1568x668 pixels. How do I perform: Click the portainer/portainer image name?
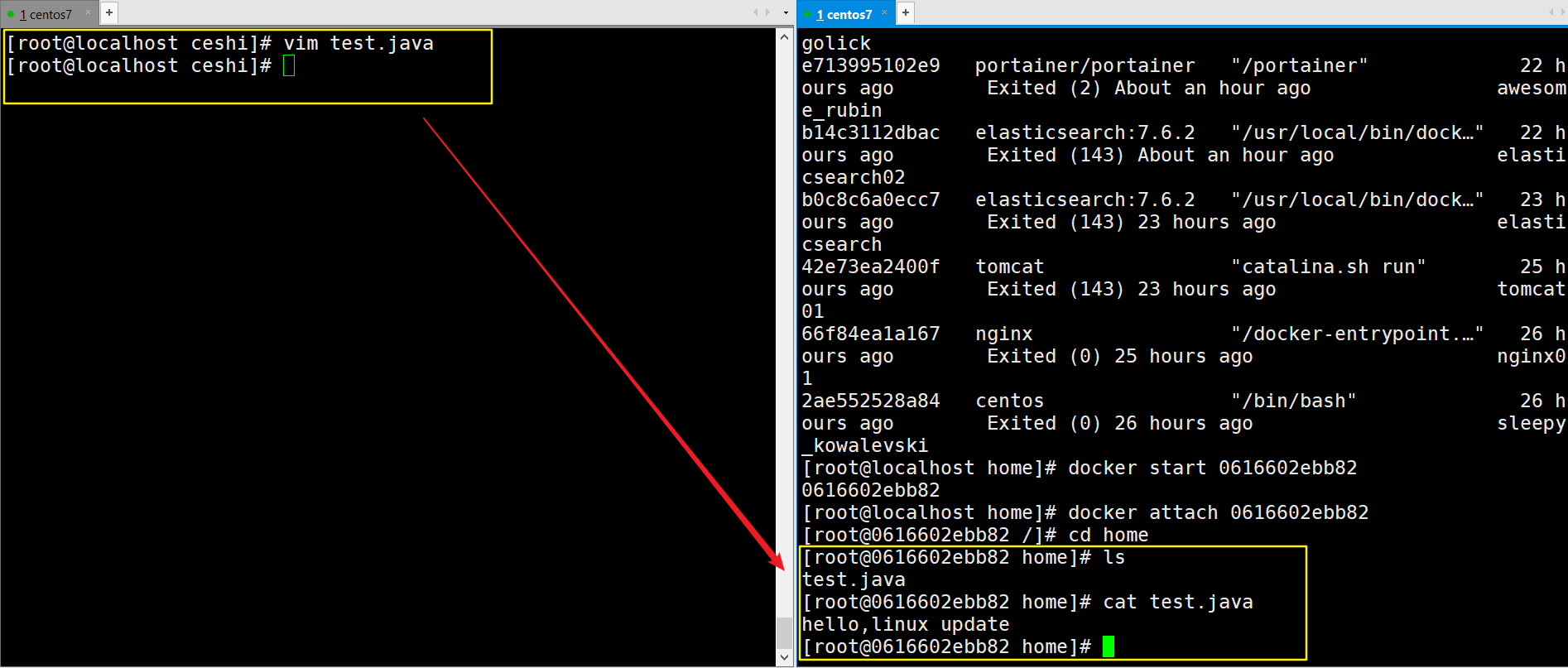pyautogui.click(x=1085, y=65)
